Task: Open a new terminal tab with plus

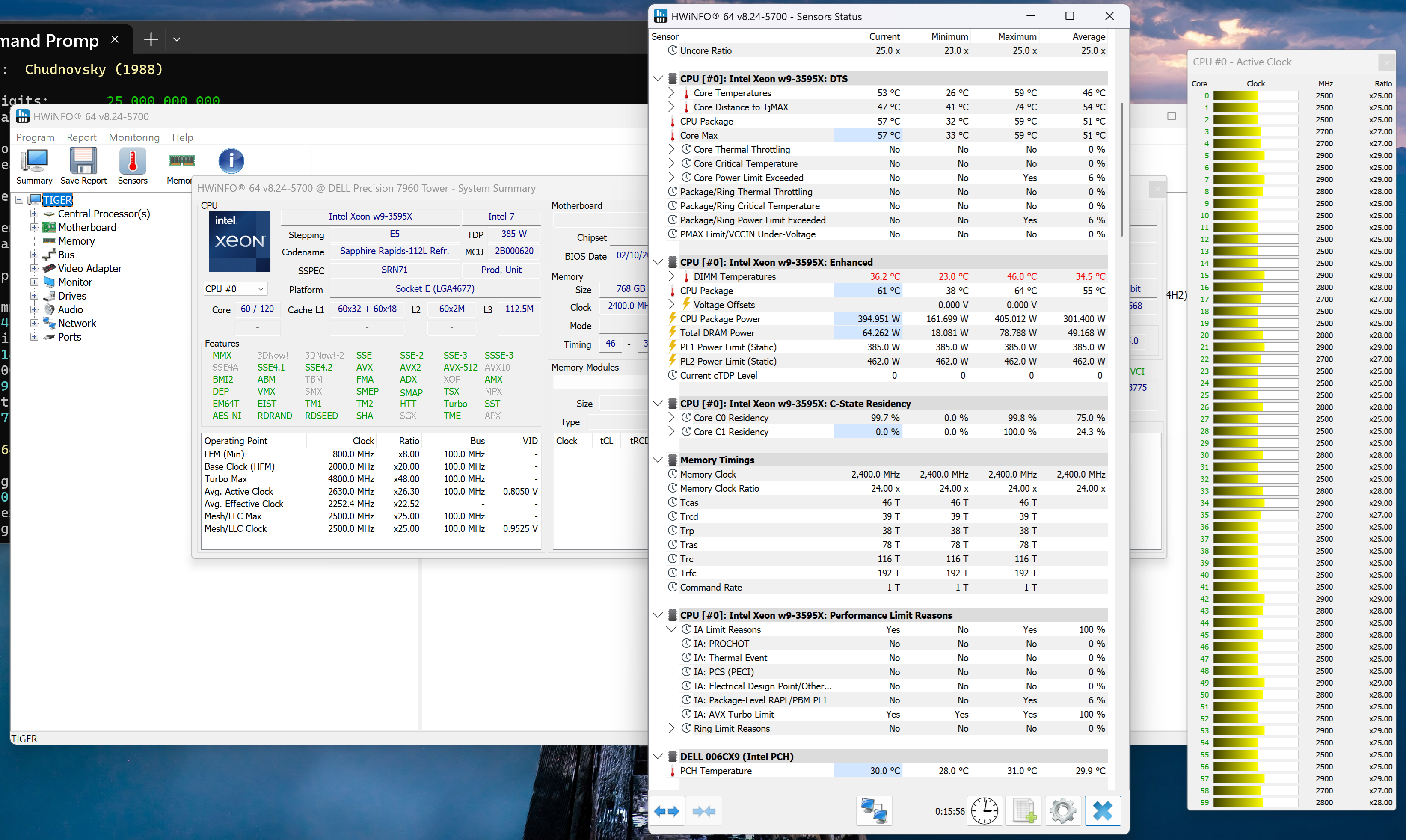Action: [151, 39]
